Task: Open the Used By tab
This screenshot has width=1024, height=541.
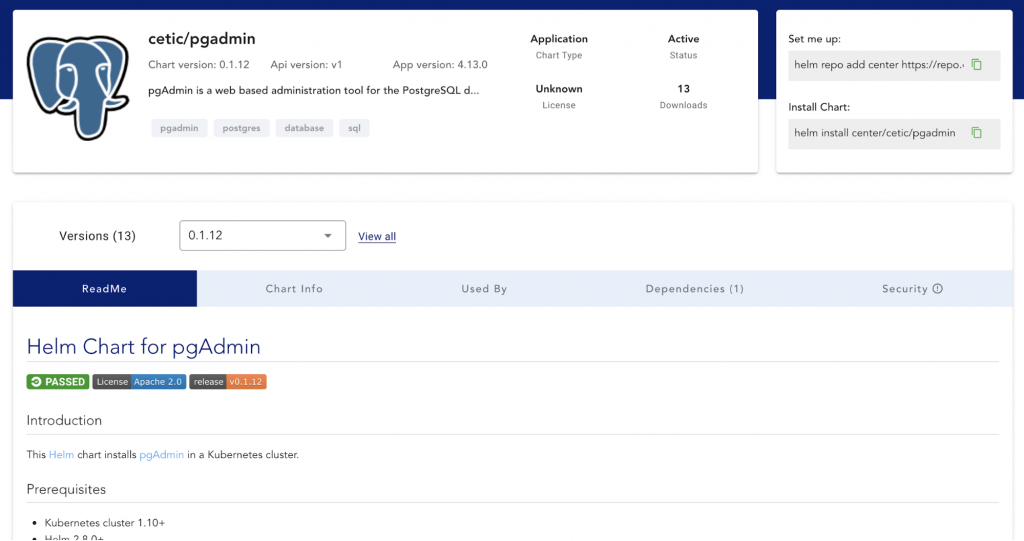Action: coord(484,289)
